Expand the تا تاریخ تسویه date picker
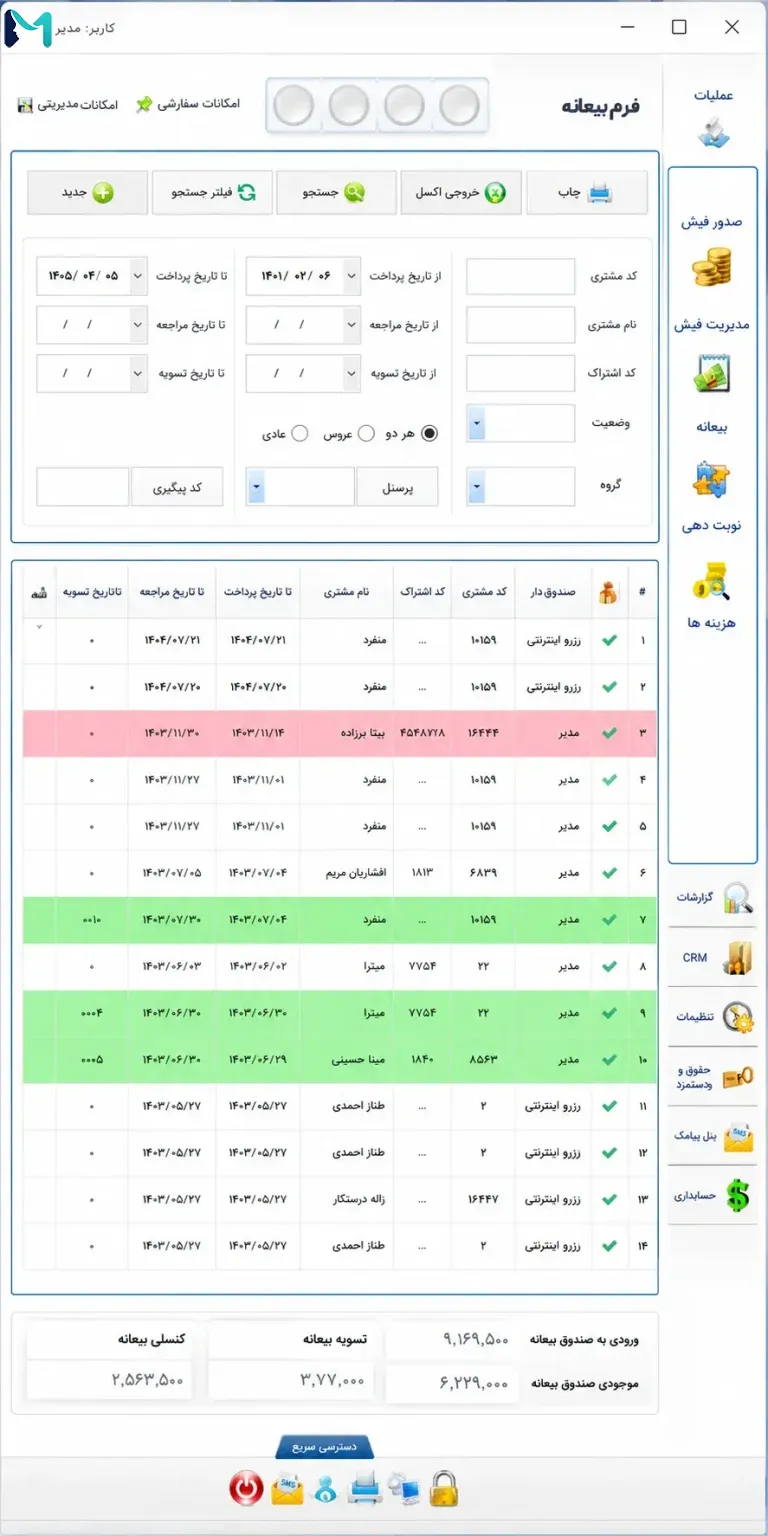The height and width of the screenshot is (1536, 768). pyautogui.click(x=138, y=374)
